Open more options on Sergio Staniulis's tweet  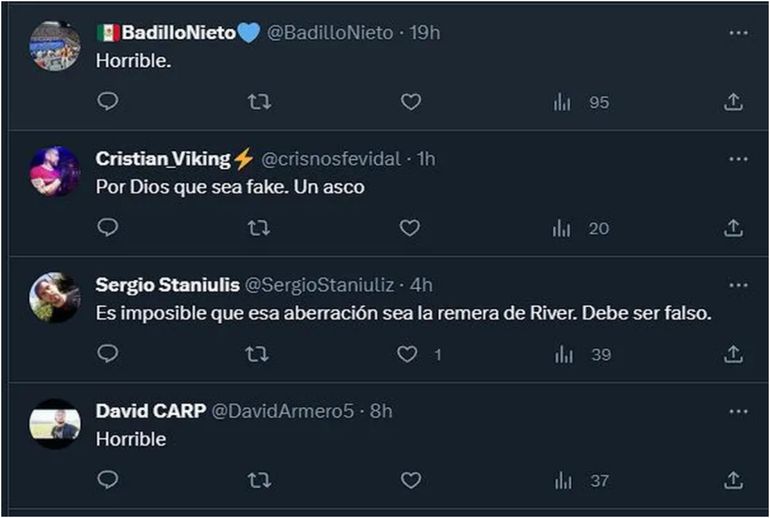click(738, 285)
